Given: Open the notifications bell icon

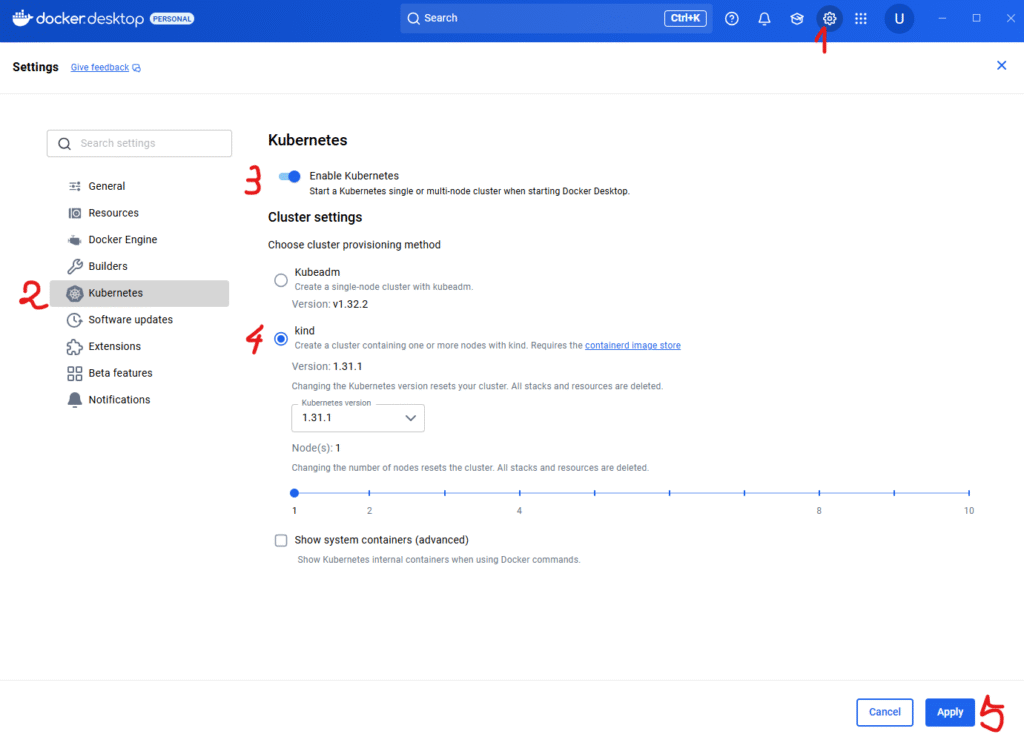Looking at the screenshot, I should 764,18.
